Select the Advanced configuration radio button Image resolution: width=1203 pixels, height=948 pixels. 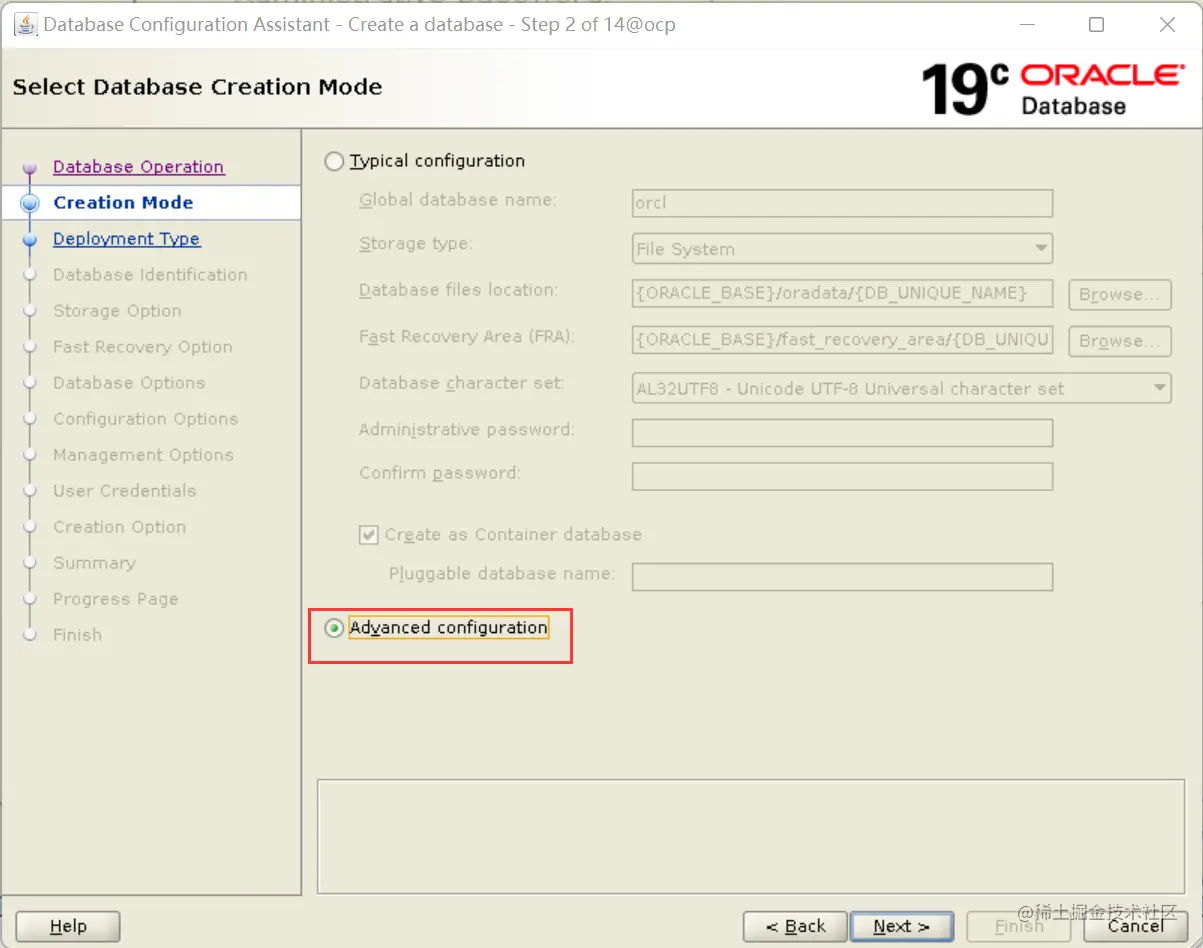coord(334,628)
